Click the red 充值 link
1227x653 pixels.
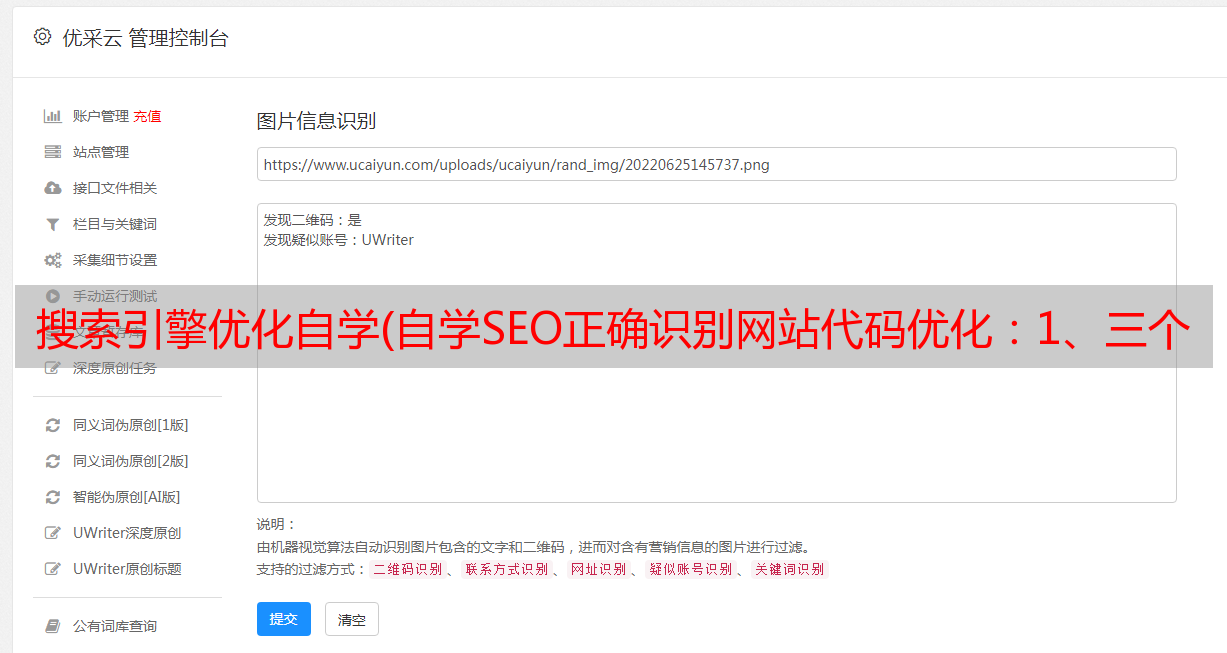tap(147, 116)
